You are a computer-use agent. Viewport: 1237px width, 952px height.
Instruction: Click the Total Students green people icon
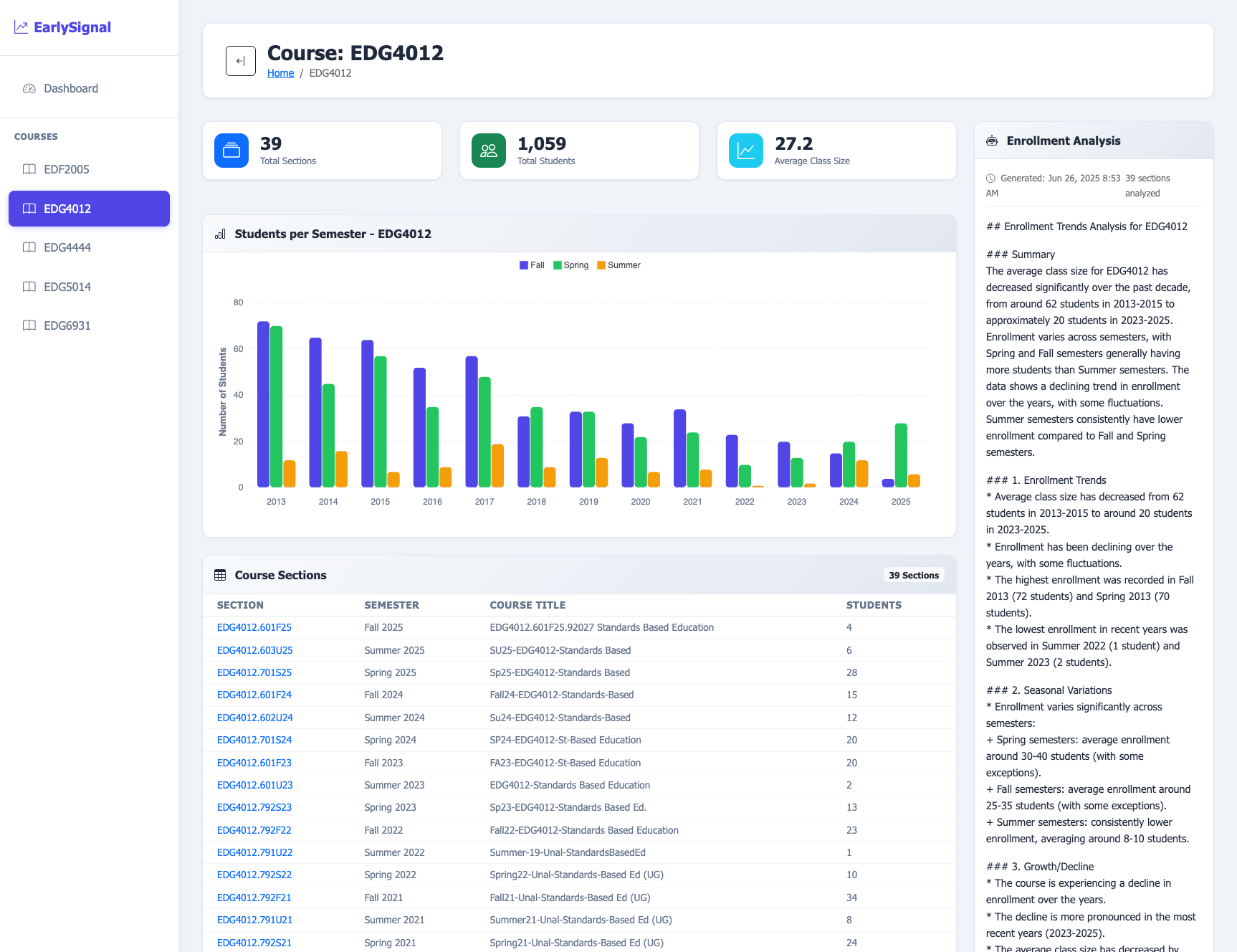click(x=489, y=151)
